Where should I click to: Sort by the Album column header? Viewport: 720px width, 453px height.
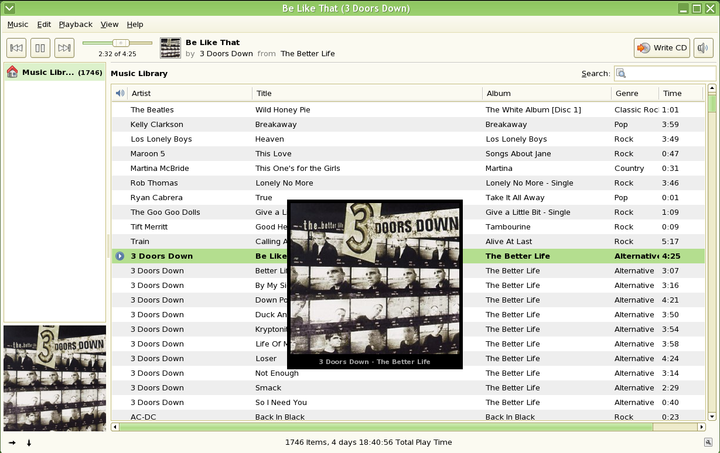[x=546, y=93]
